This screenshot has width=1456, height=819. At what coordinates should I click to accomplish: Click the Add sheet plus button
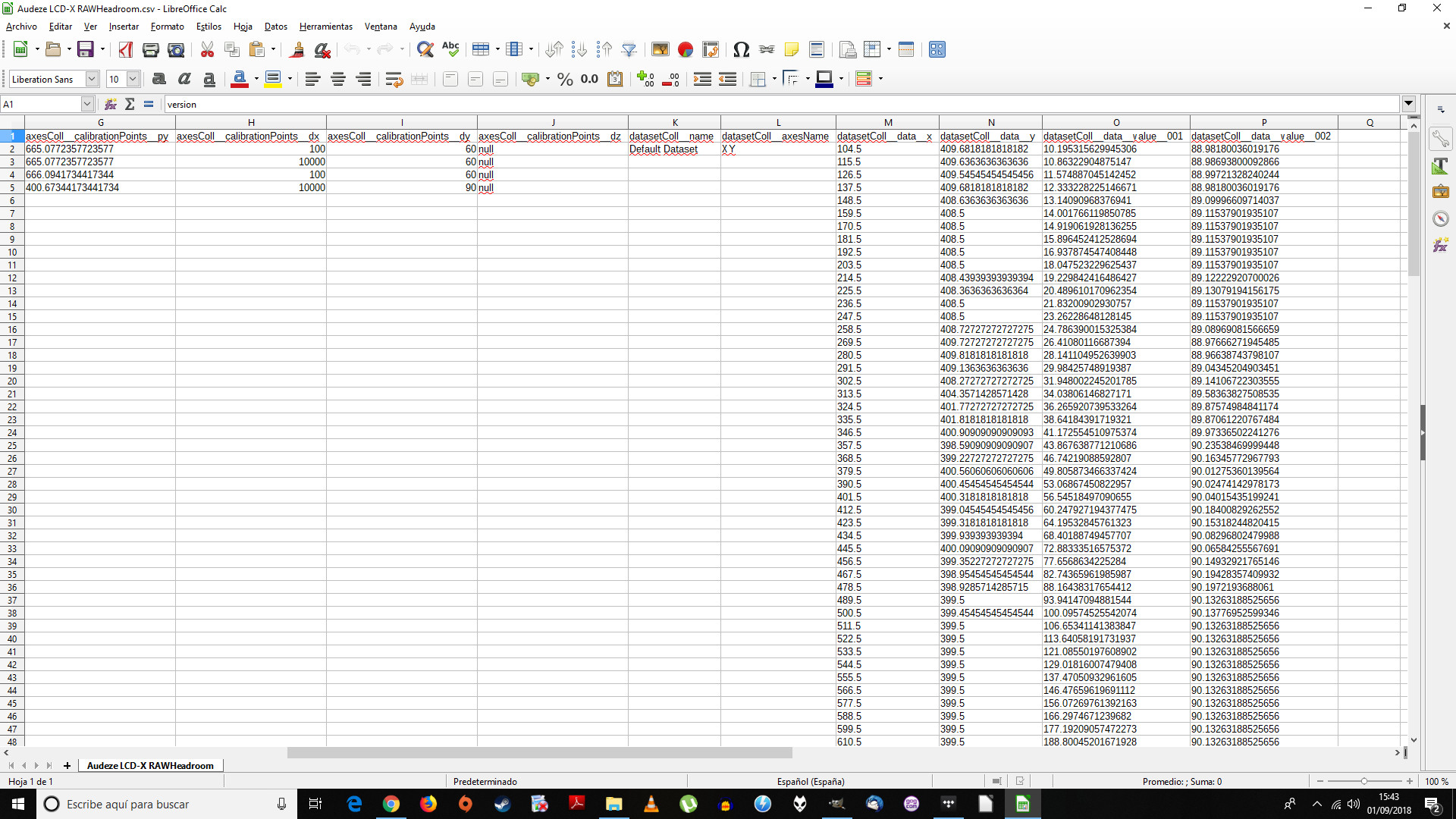(x=67, y=765)
